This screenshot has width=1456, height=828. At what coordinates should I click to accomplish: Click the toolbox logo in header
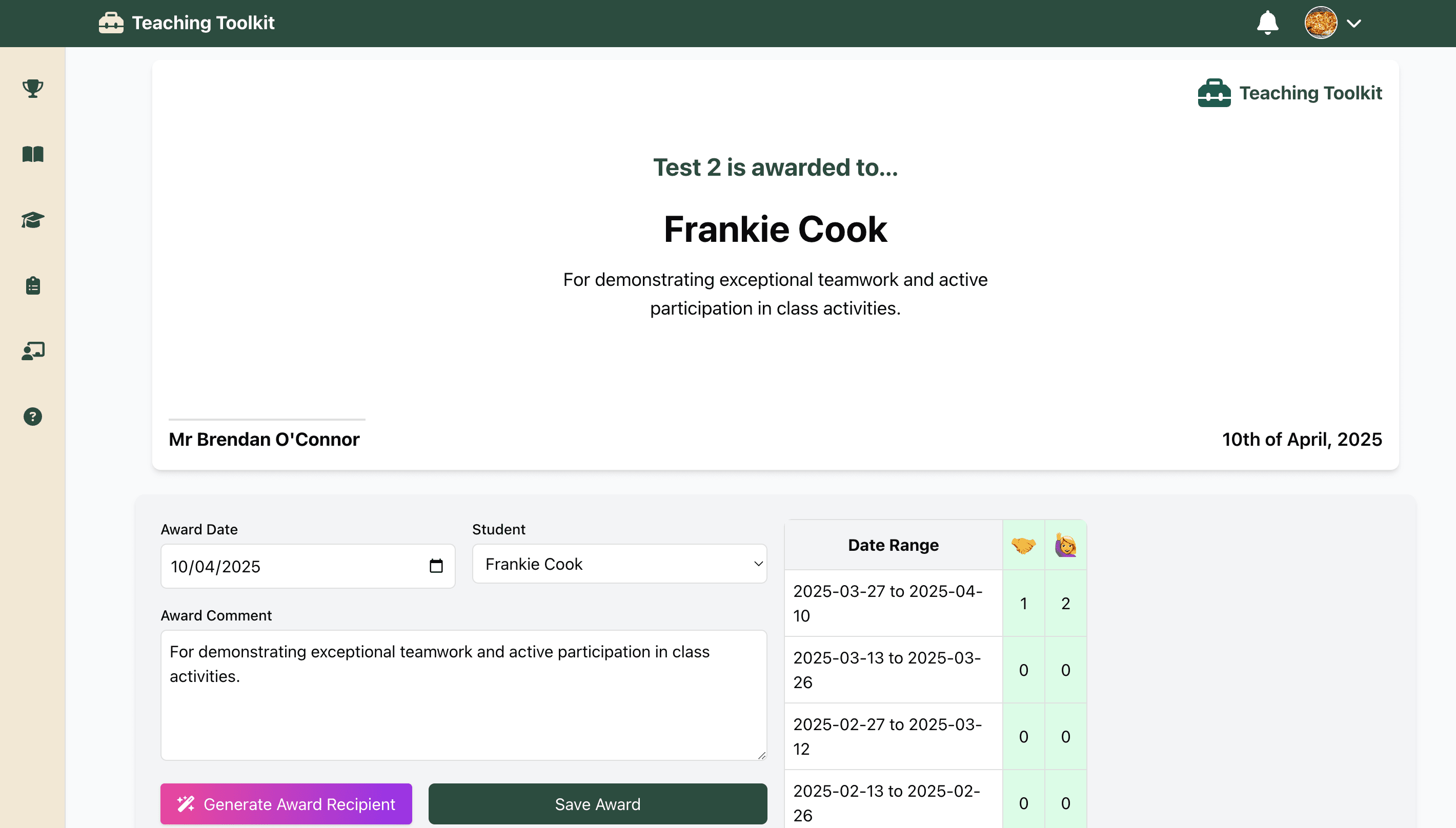pos(110,23)
